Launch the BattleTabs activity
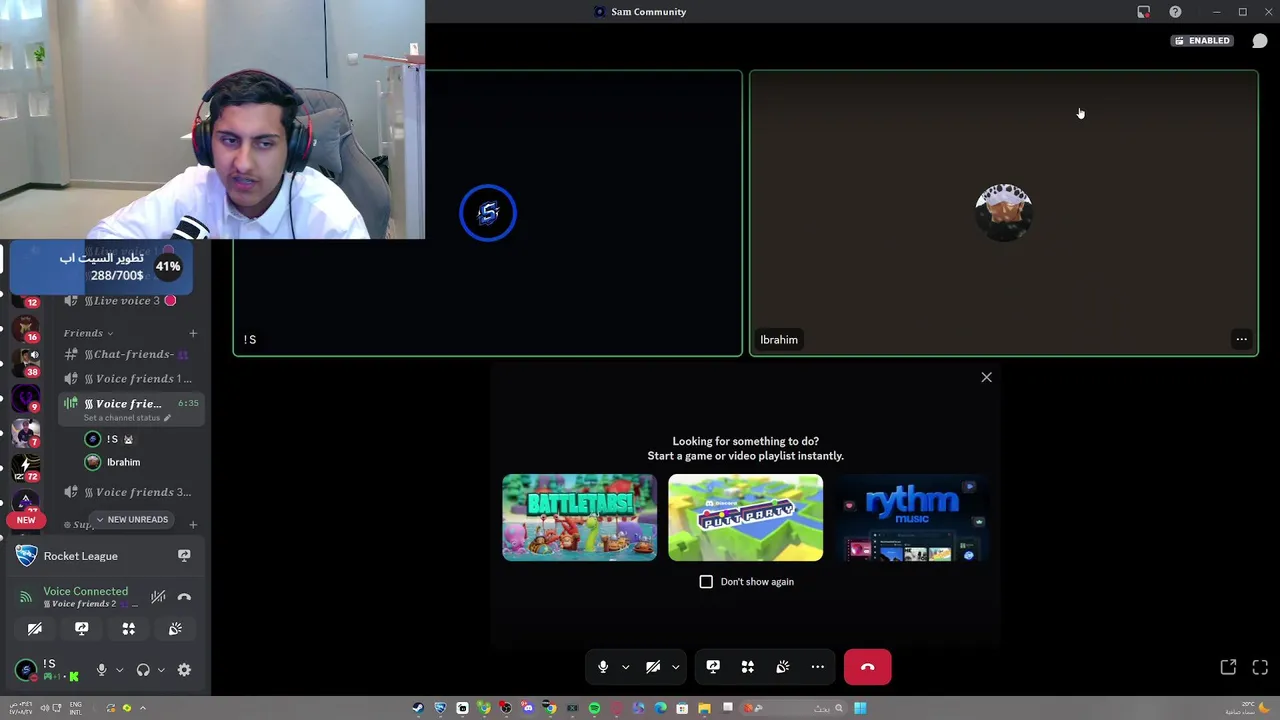This screenshot has width=1280, height=720. [x=579, y=517]
